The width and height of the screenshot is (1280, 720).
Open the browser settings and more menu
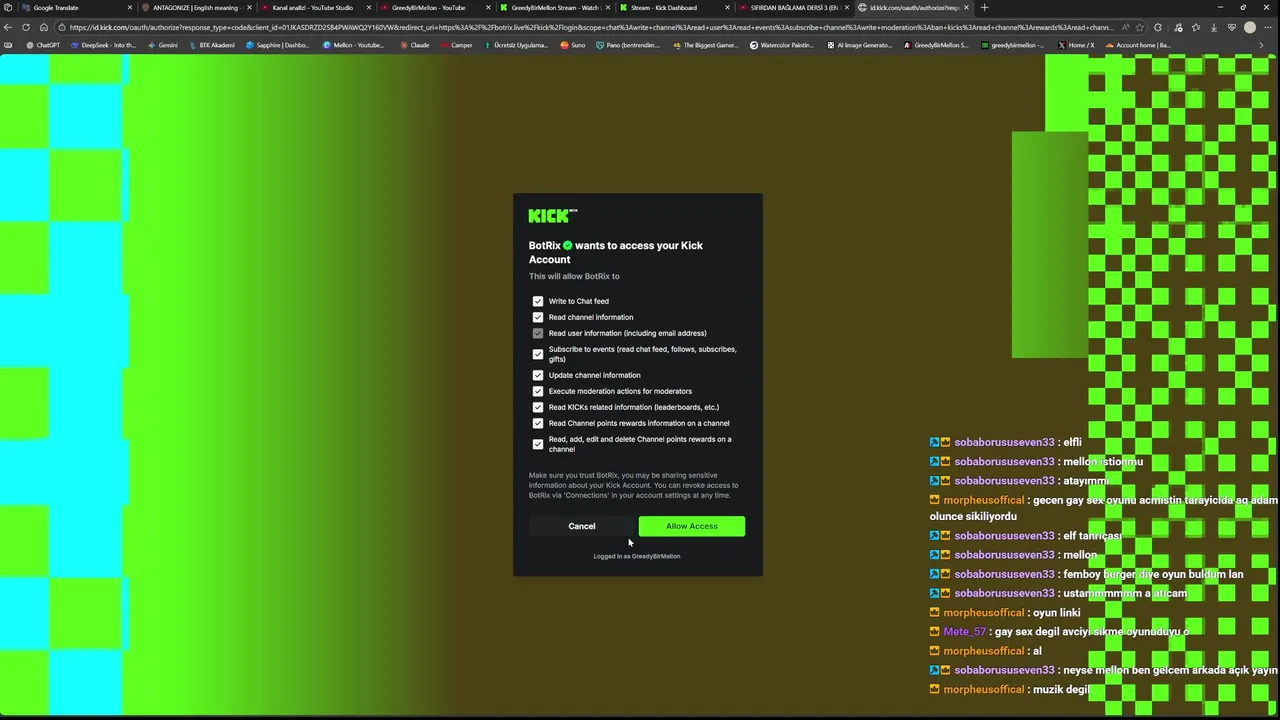tap(1270, 27)
